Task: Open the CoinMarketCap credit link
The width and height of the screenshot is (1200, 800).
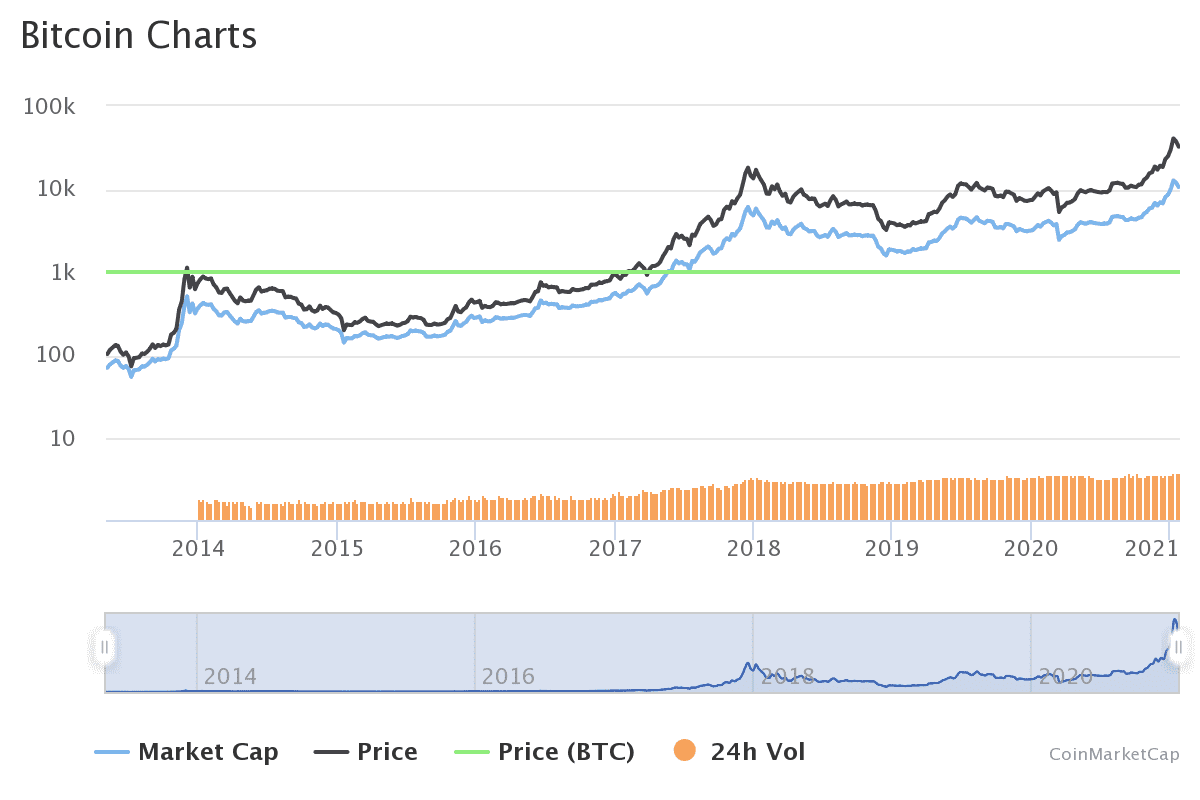Action: coord(1114,754)
